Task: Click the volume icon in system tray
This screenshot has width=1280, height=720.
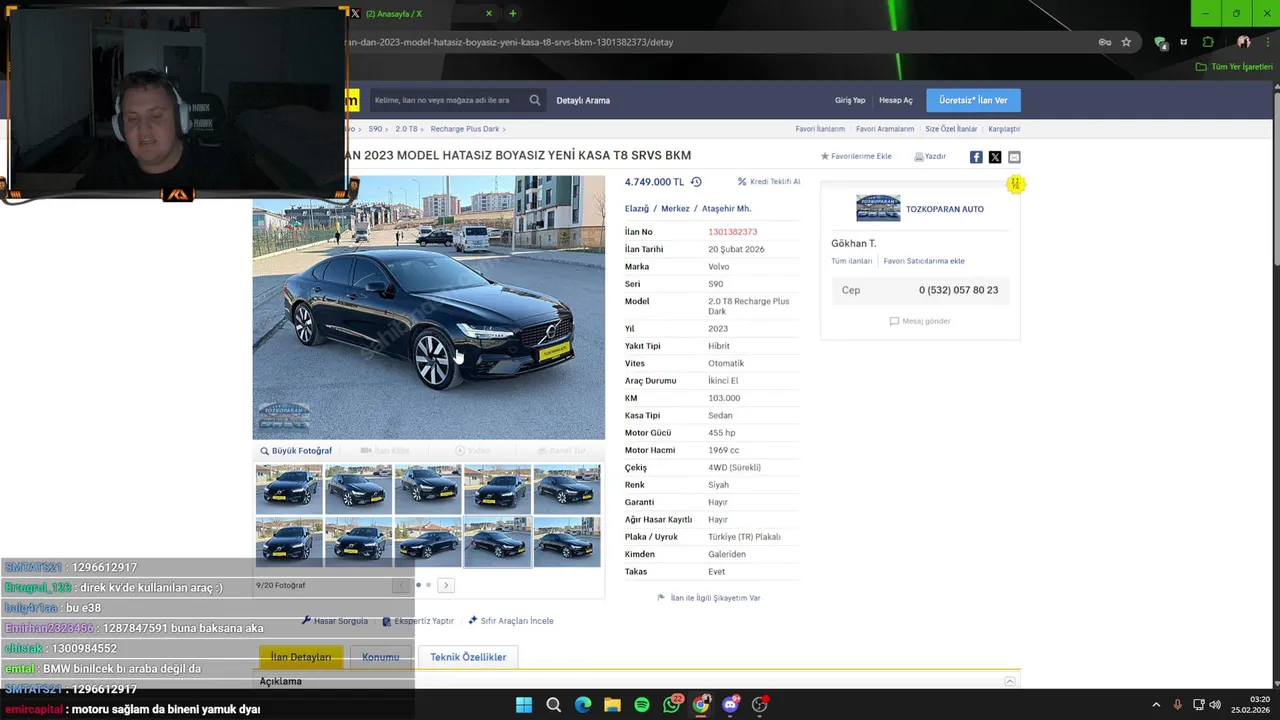Action: tap(1215, 705)
